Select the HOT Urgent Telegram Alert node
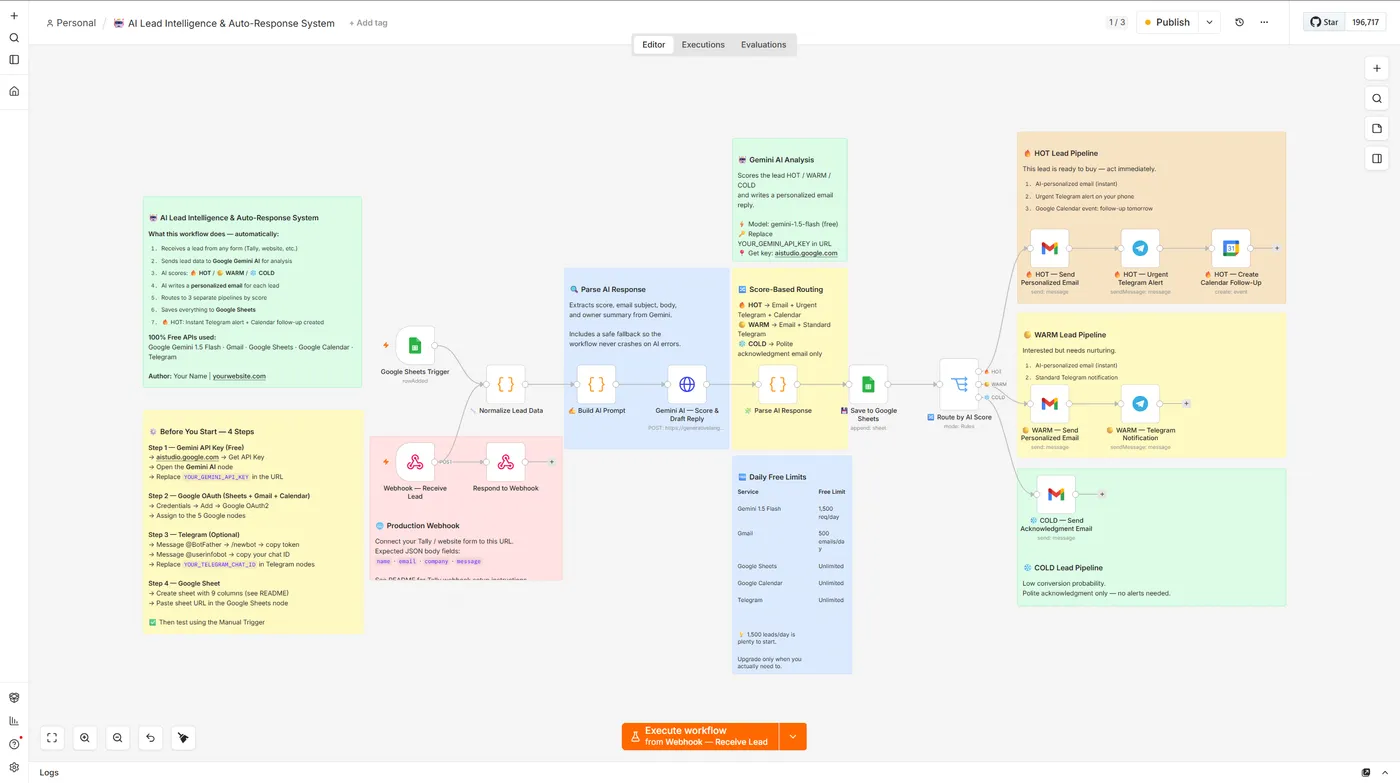 [1140, 248]
